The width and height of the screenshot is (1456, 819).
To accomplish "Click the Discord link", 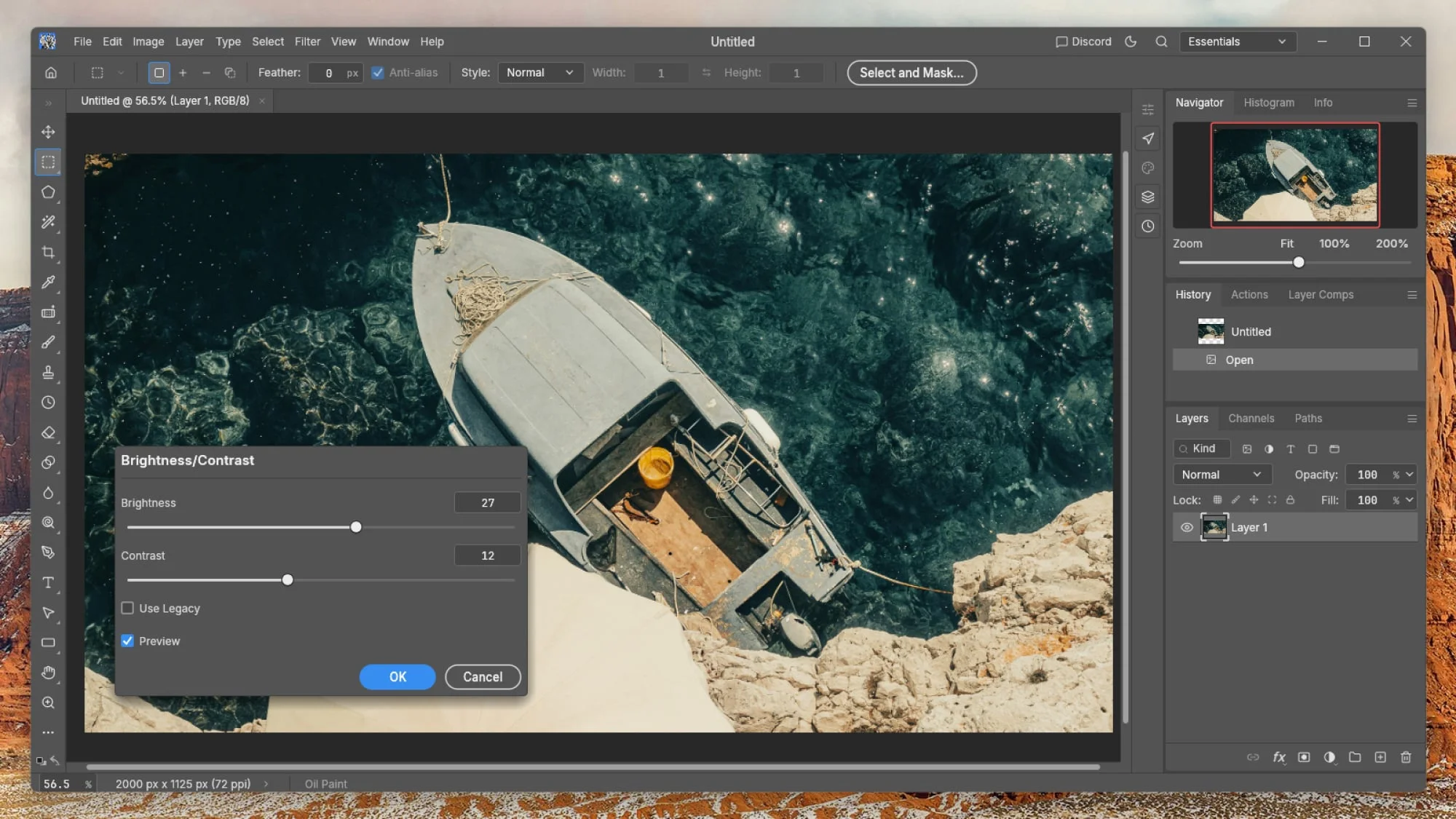I will 1083,41.
